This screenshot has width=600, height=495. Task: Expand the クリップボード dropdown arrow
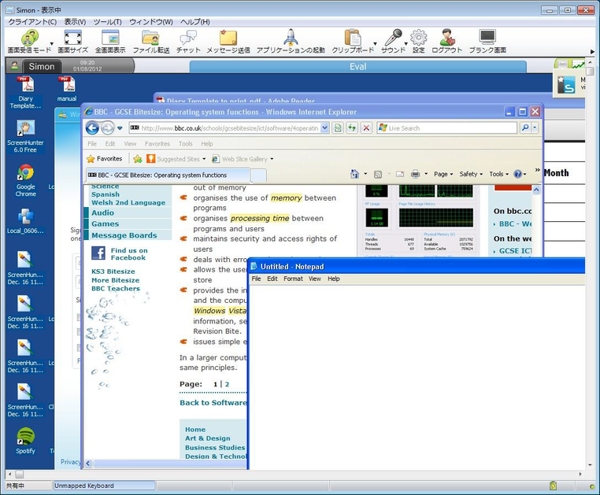(x=375, y=42)
